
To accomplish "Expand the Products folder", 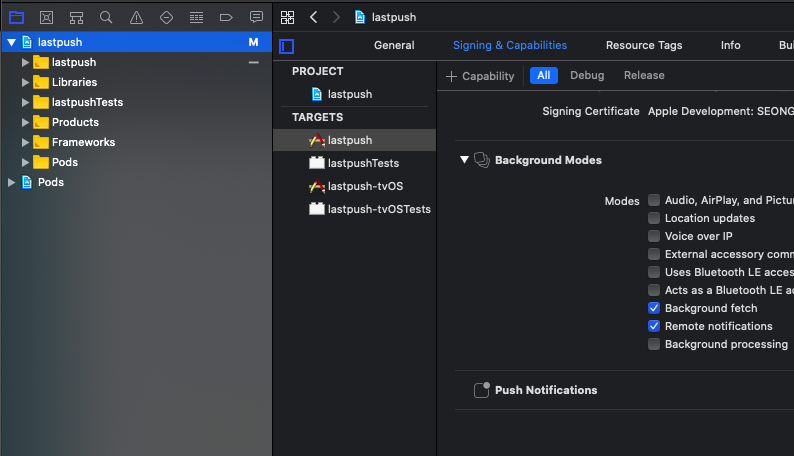I will click(x=25, y=122).
